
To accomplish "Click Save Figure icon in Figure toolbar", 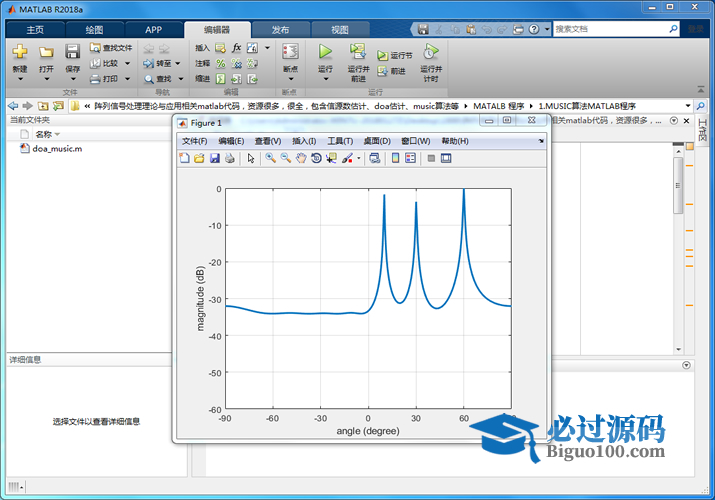I will click(214, 158).
